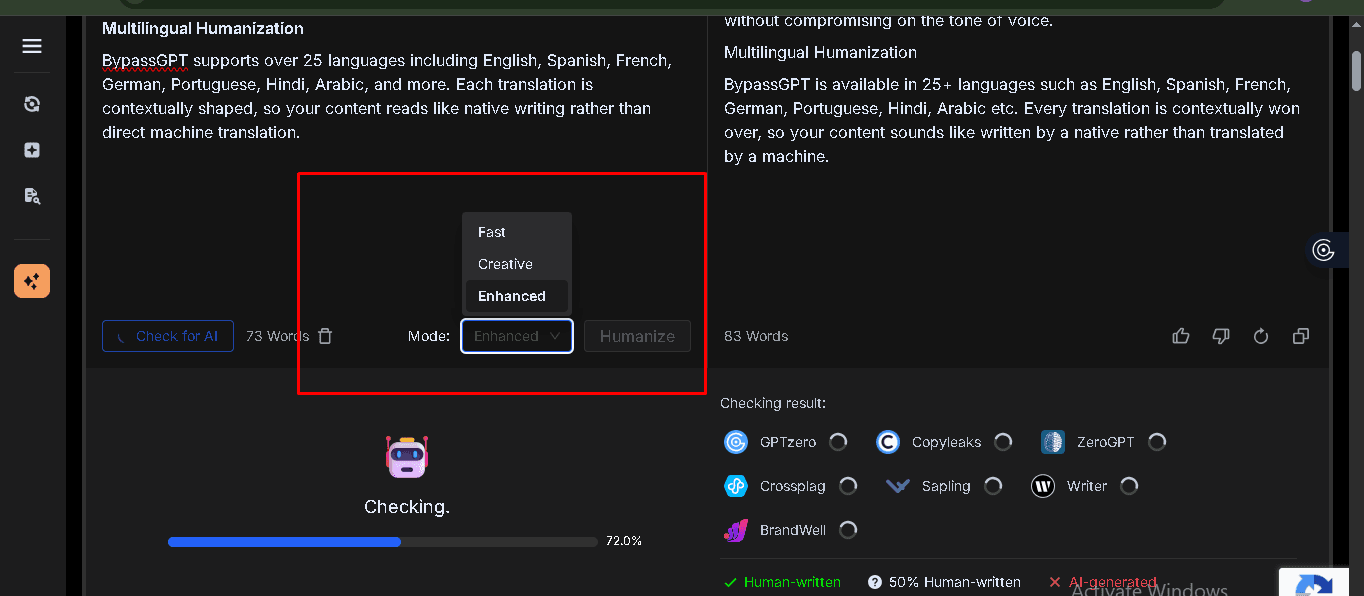Copy the humanized output text
Image resolution: width=1364 pixels, height=596 pixels.
coord(1301,336)
